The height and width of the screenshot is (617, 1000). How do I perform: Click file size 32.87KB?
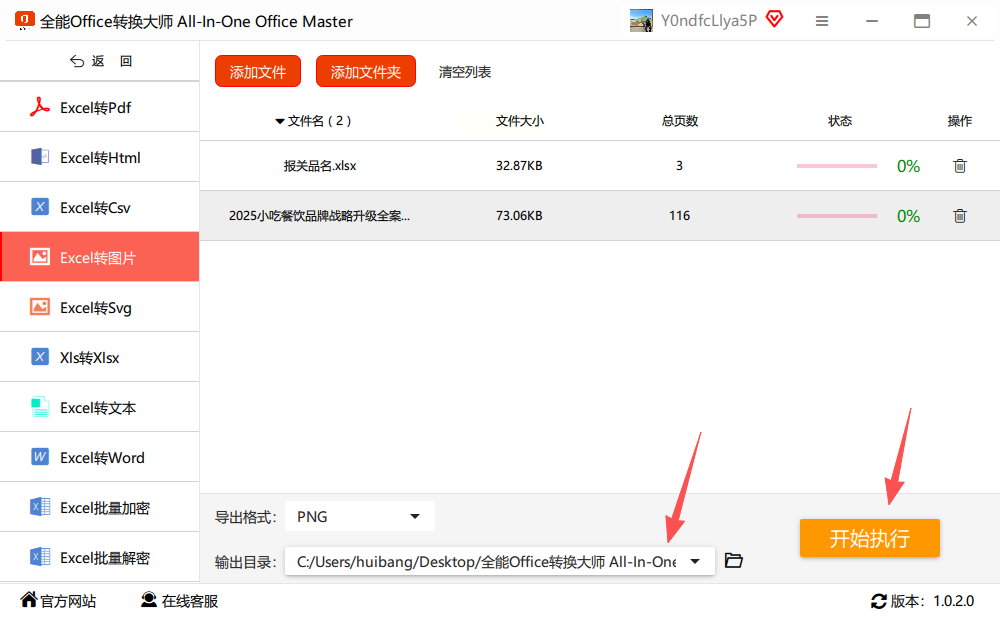[519, 166]
